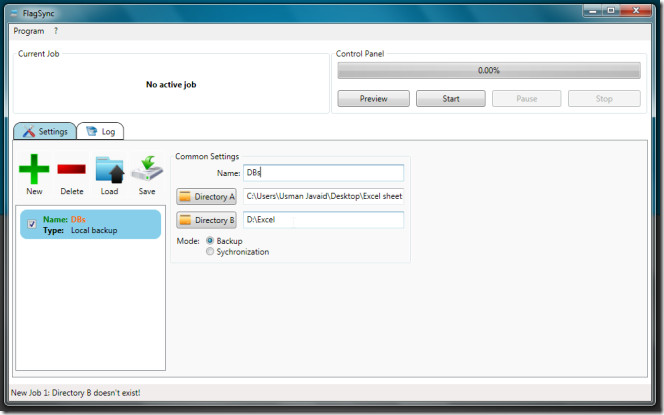
Task: Click the Preview button
Action: click(x=374, y=99)
